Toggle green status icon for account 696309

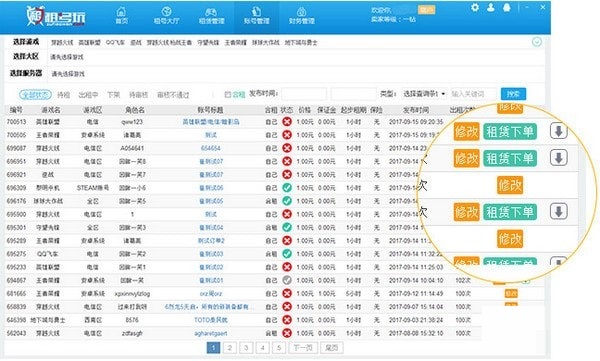[287, 188]
